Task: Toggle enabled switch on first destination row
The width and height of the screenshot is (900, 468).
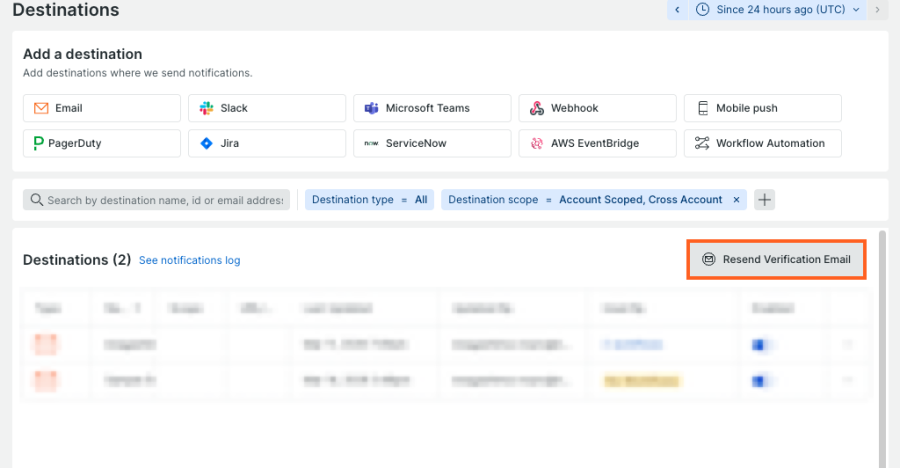Action: [761, 345]
